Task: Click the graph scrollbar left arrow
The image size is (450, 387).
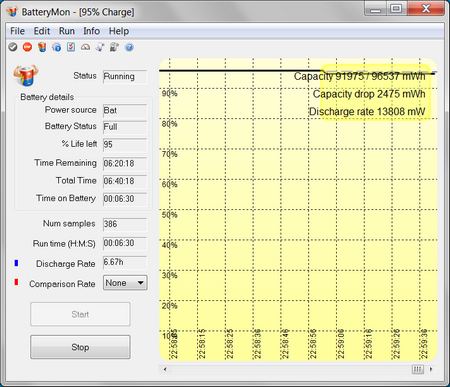Action: tap(165, 369)
